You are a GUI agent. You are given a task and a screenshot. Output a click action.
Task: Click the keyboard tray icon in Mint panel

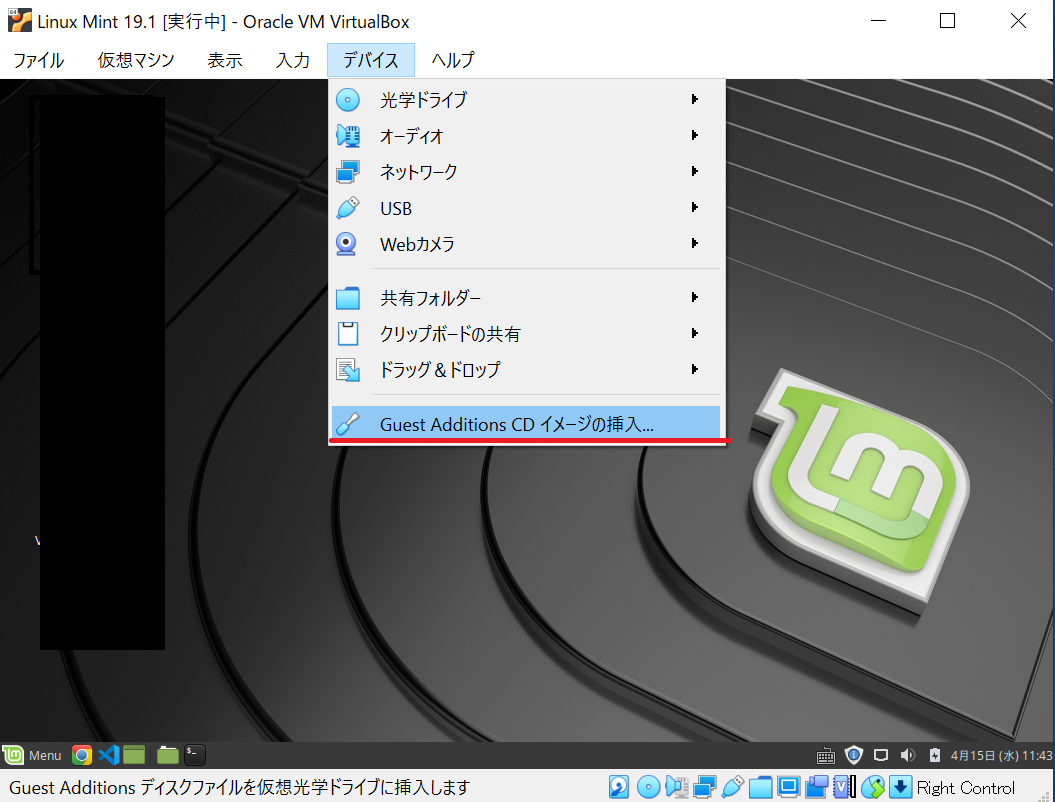[826, 756]
